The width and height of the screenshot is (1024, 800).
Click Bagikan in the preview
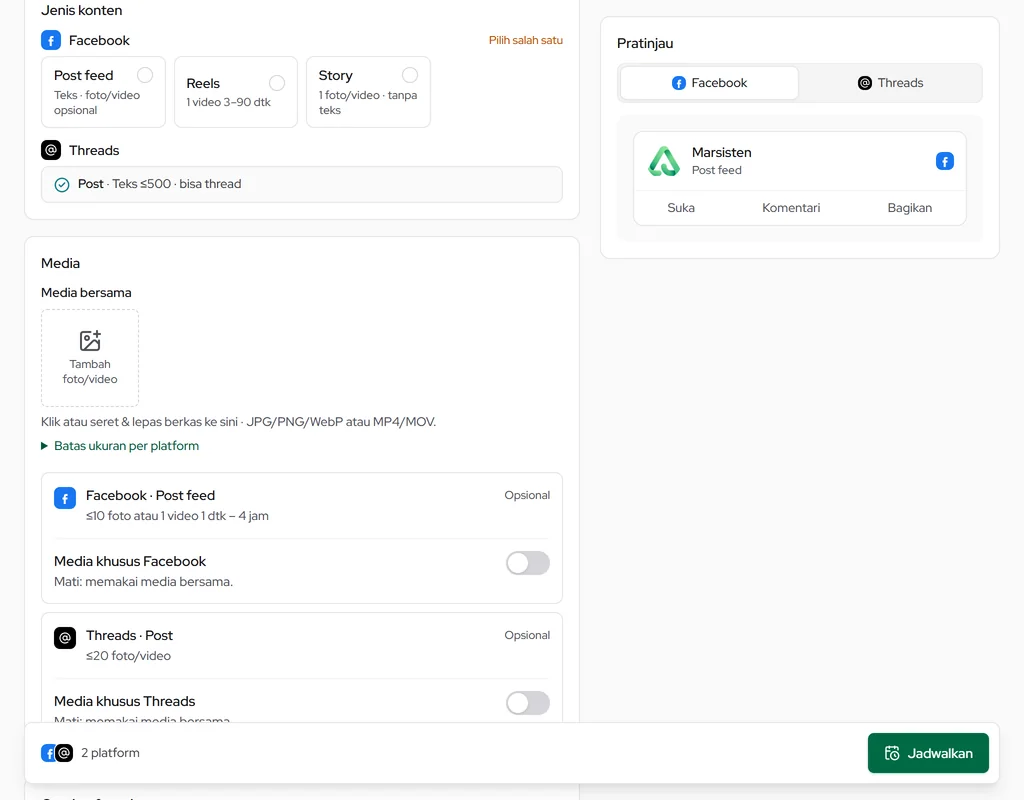[x=909, y=208]
